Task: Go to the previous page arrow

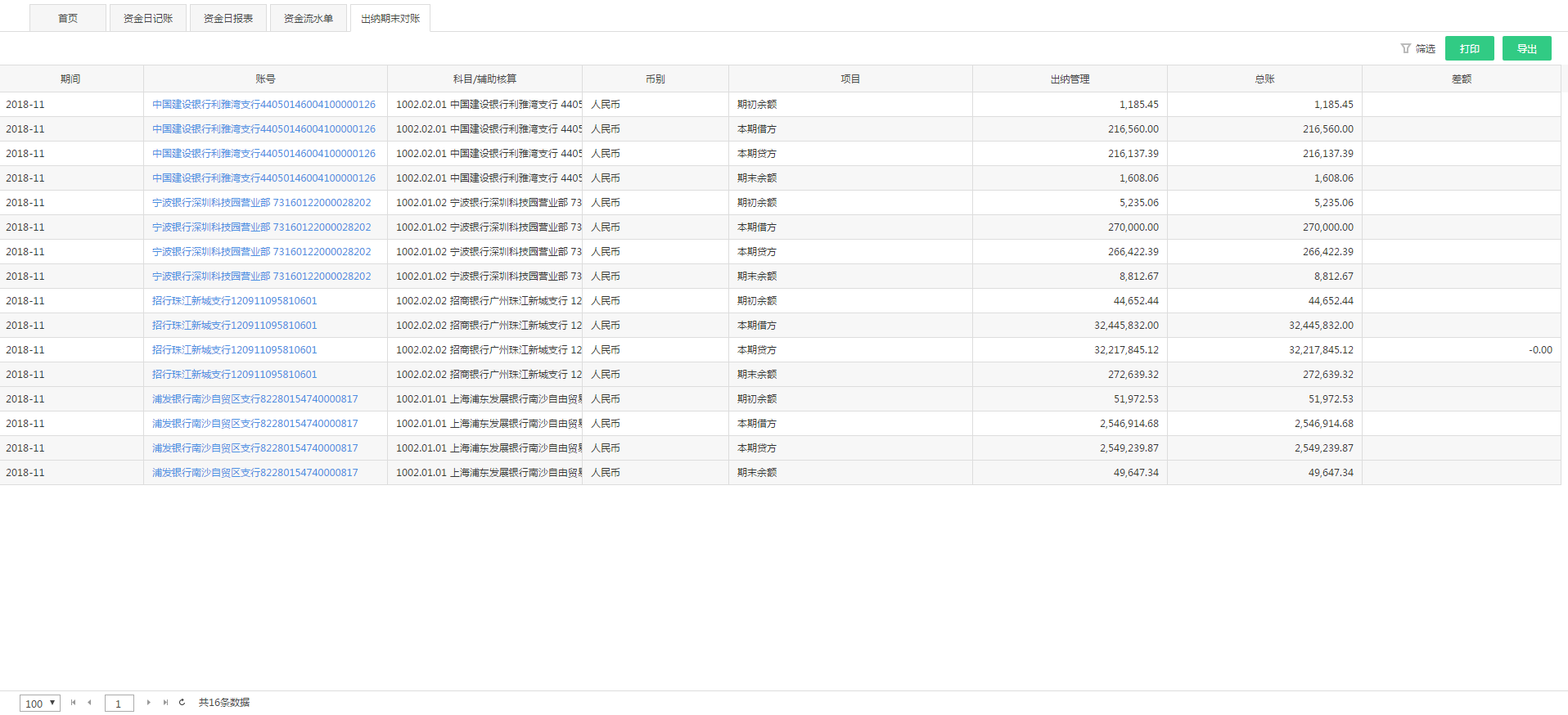Action: coord(89,703)
